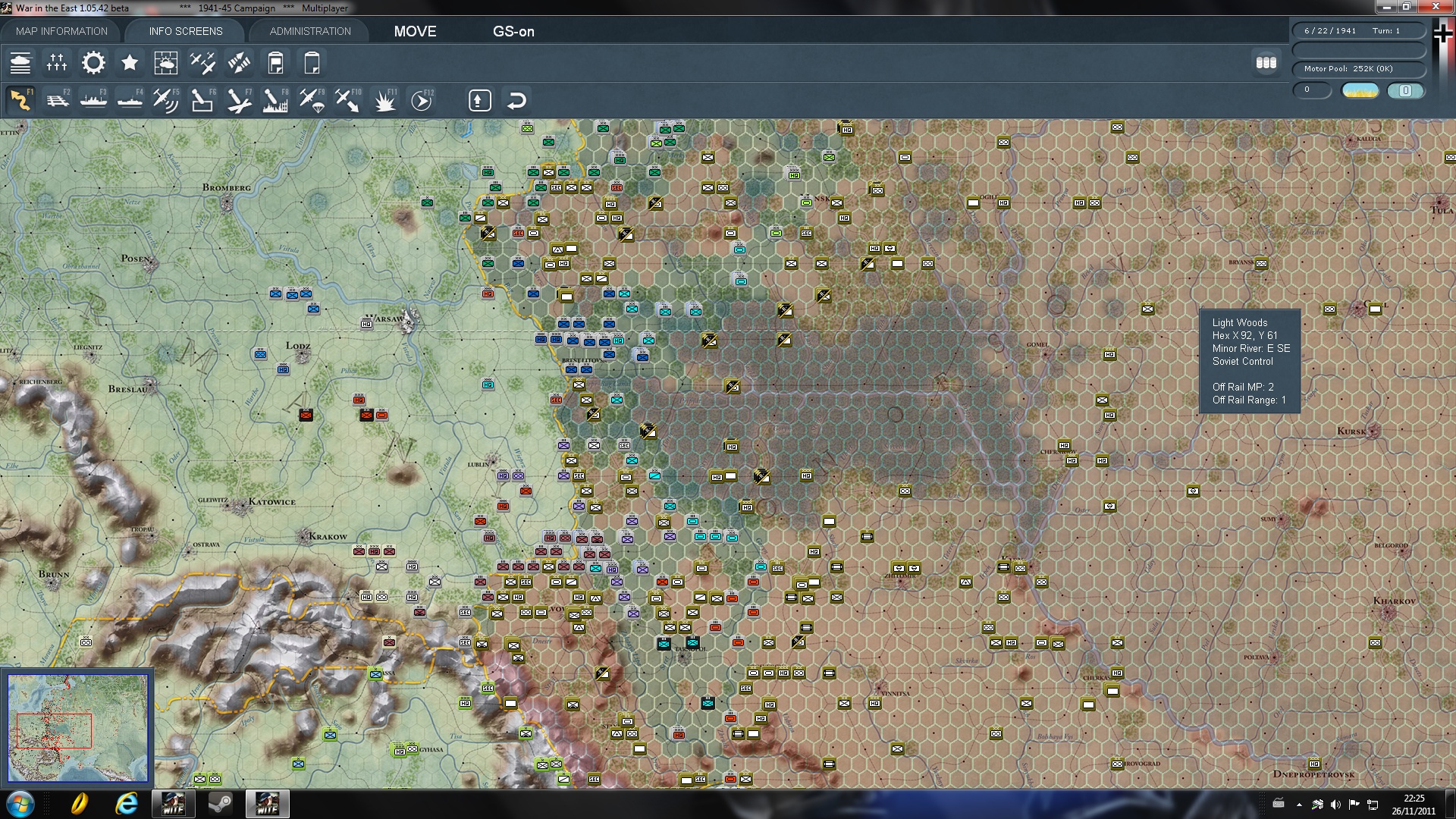The height and width of the screenshot is (819, 1456).
Task: Select the F5 air recon mode
Action: [166, 100]
